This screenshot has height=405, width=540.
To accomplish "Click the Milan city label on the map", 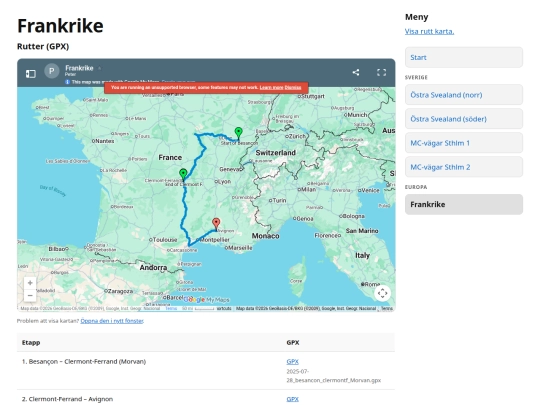I will (309, 189).
